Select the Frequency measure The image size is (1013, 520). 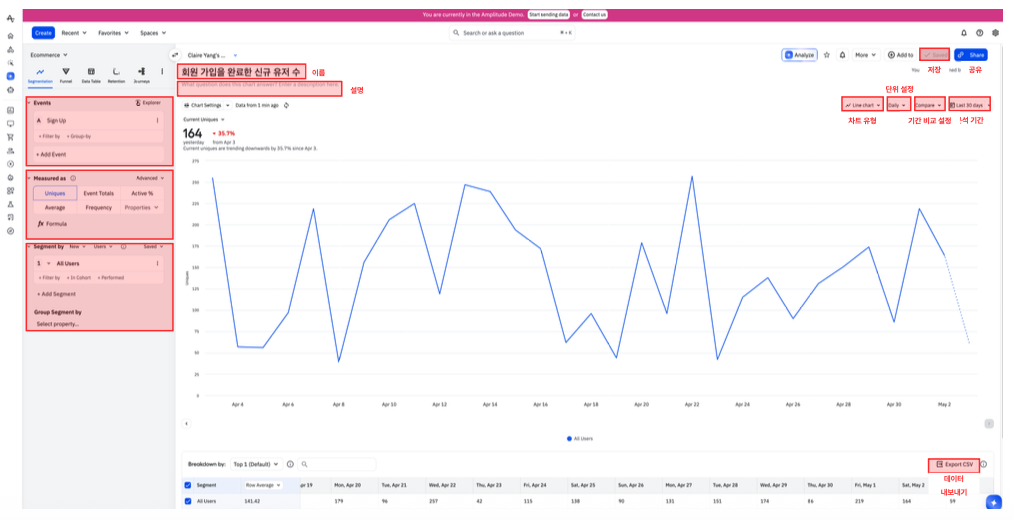(x=98, y=208)
